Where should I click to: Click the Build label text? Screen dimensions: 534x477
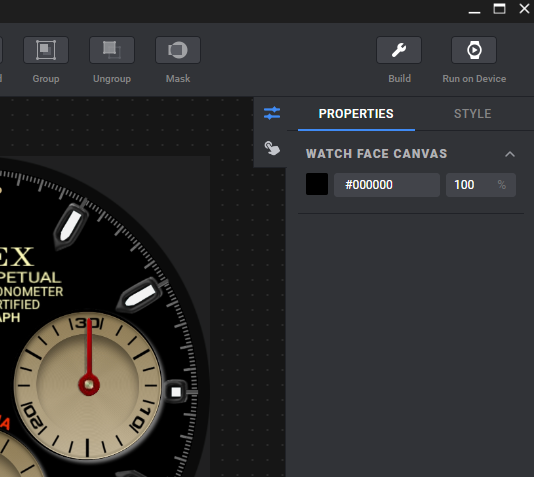[x=399, y=79]
